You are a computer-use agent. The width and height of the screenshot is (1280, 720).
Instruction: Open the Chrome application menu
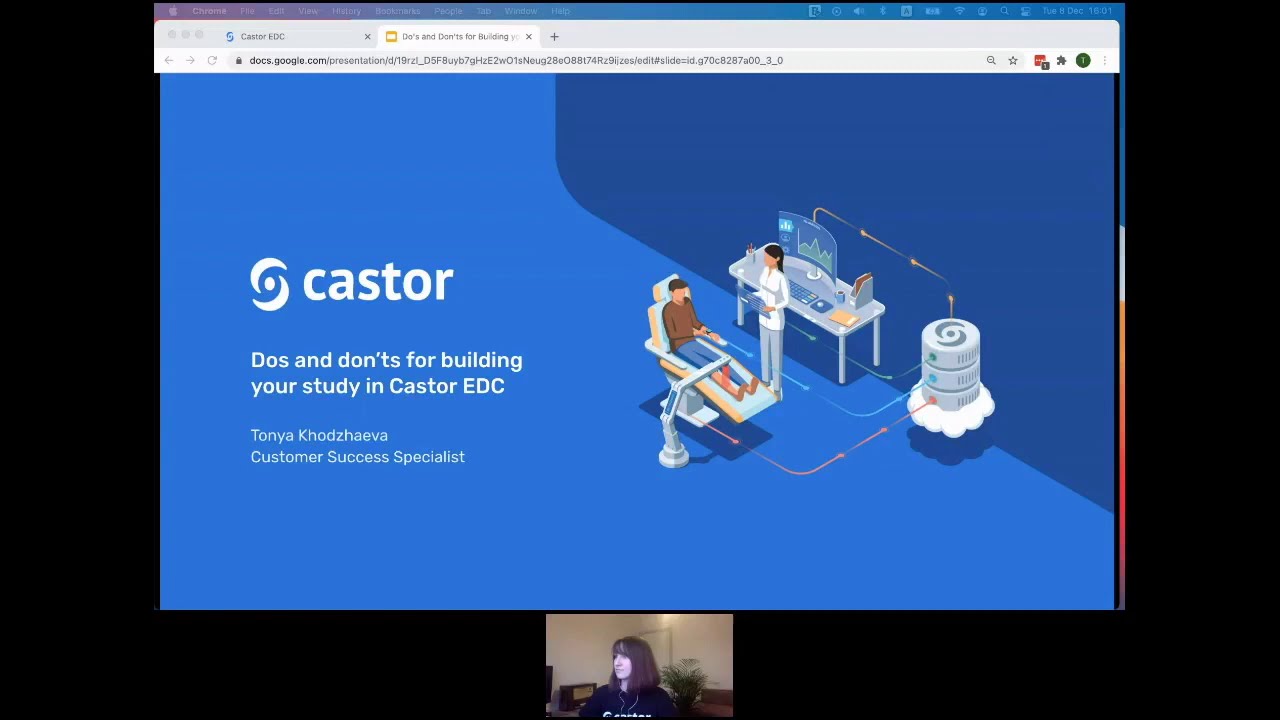(209, 11)
